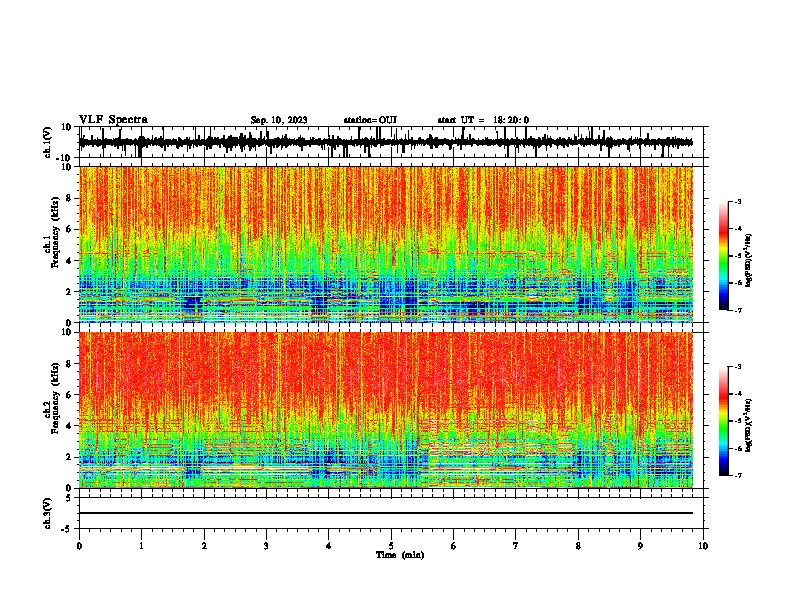Click the ch.1 color scale bar
This screenshot has width=792, height=612.
(x=723, y=256)
